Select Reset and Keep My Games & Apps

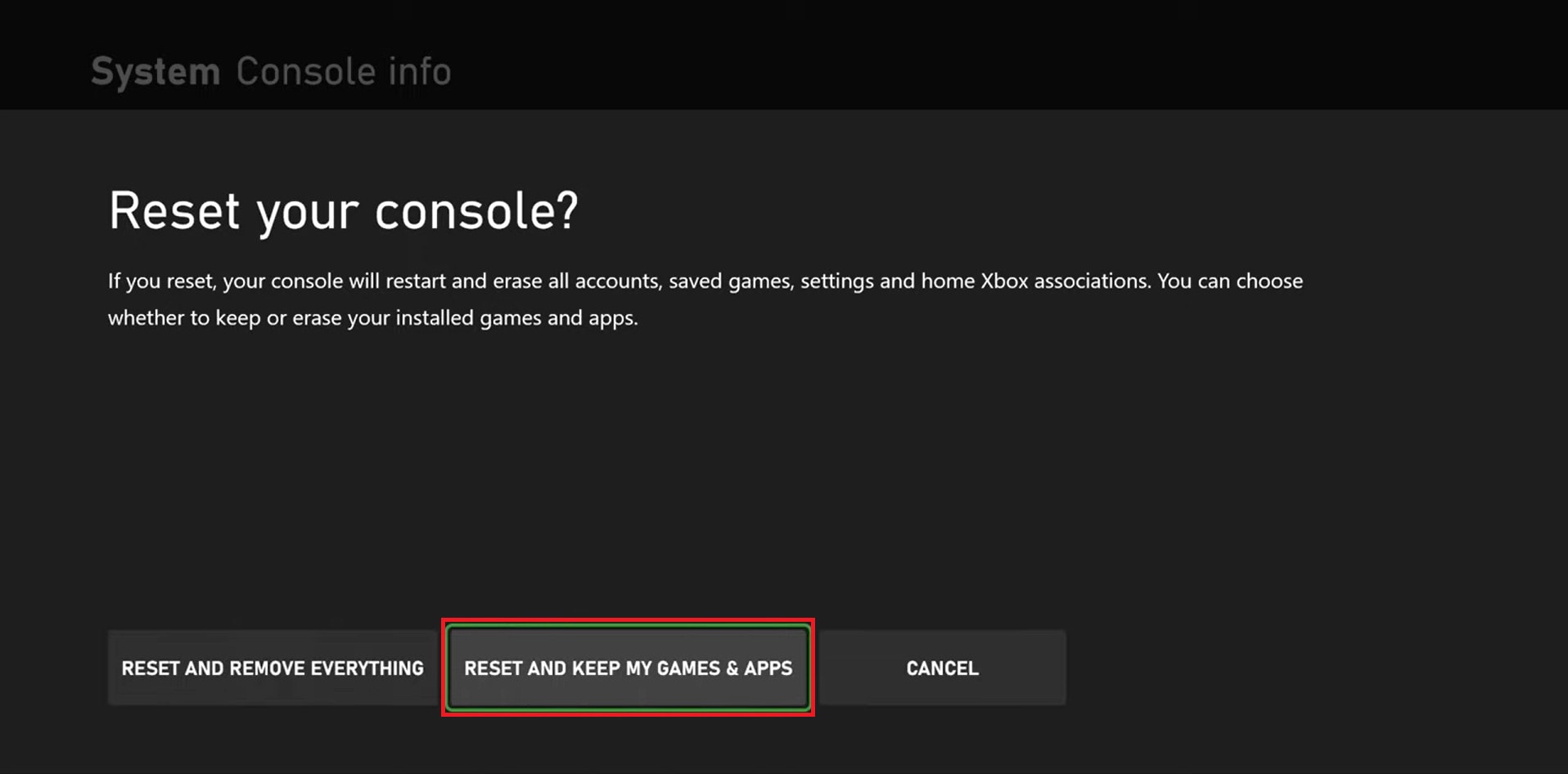628,668
